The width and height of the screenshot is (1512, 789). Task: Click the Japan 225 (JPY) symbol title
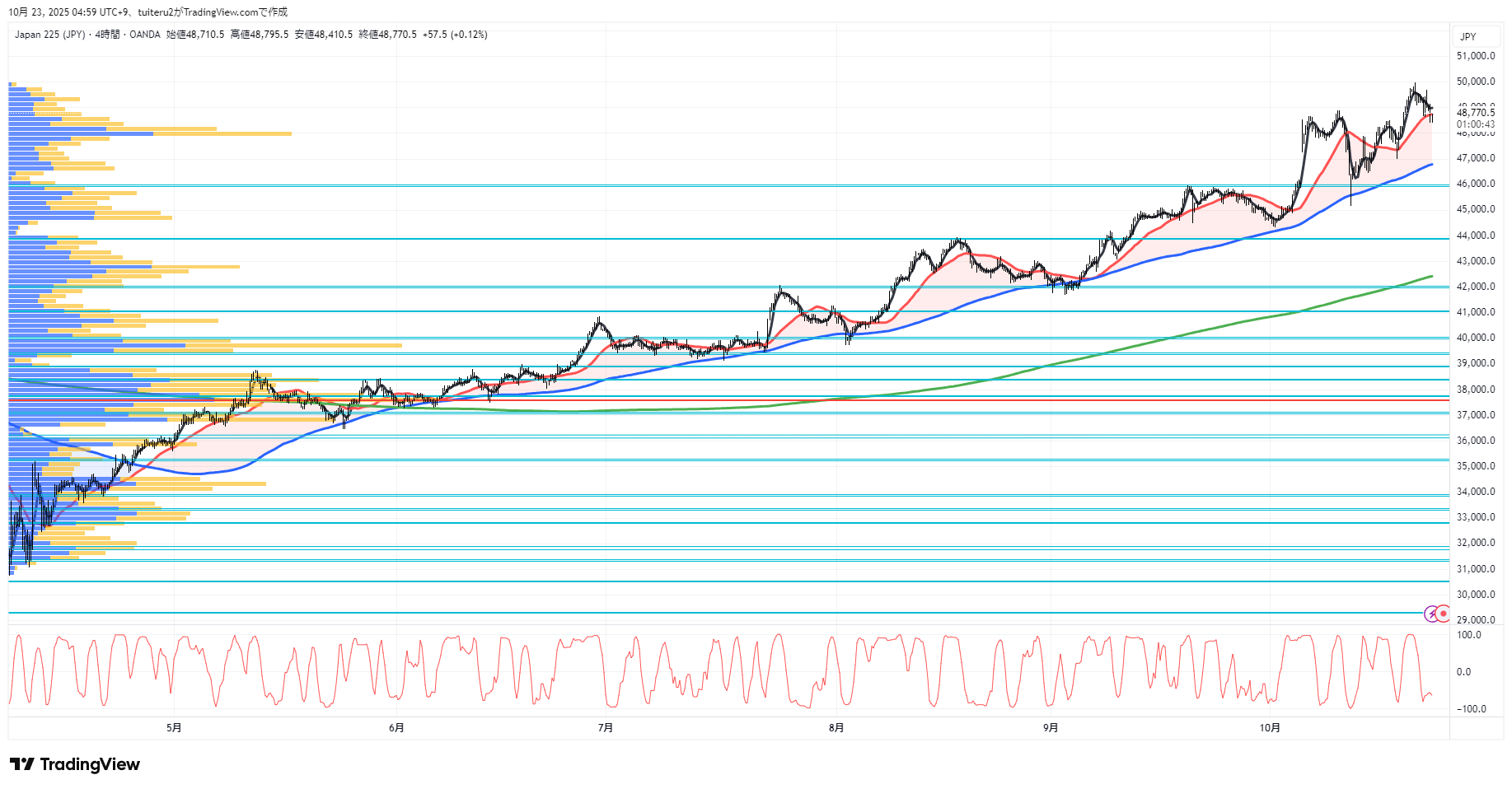coord(49,35)
